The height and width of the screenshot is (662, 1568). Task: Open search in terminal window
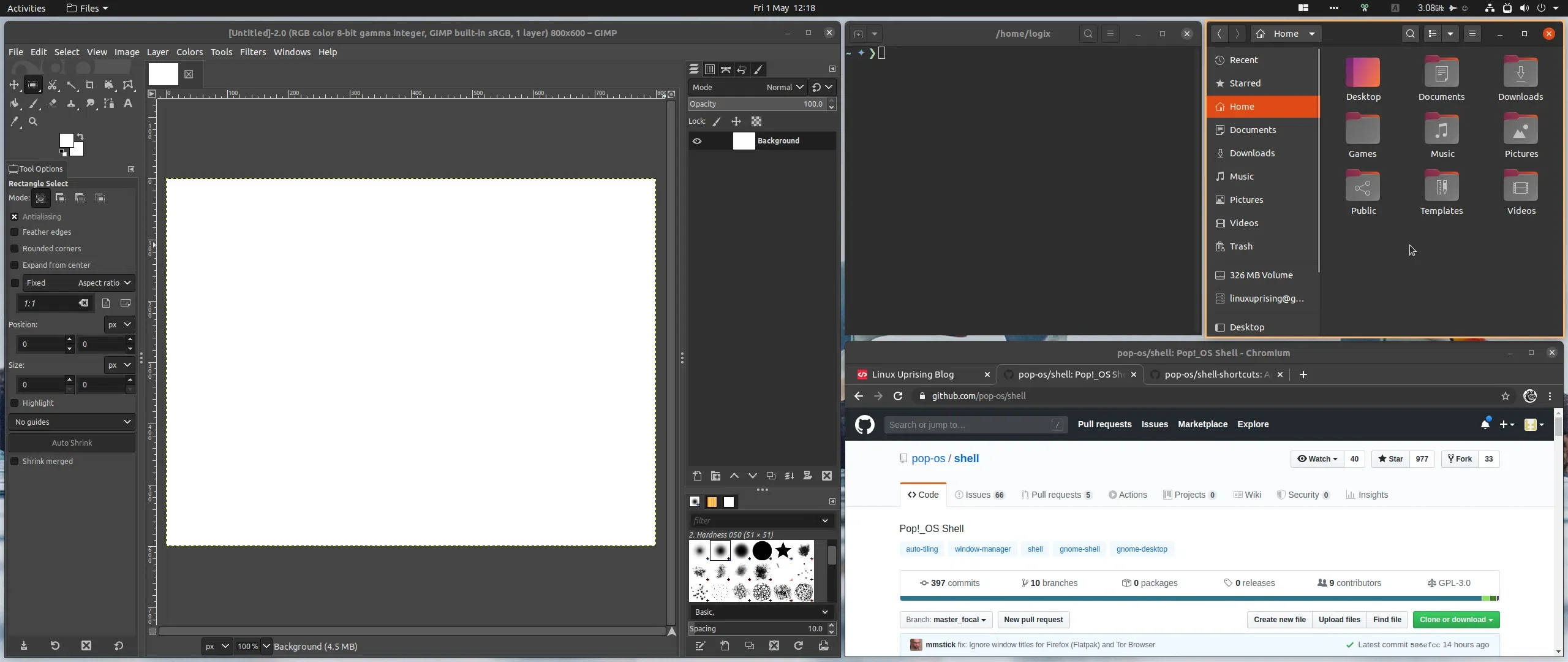pos(1088,34)
